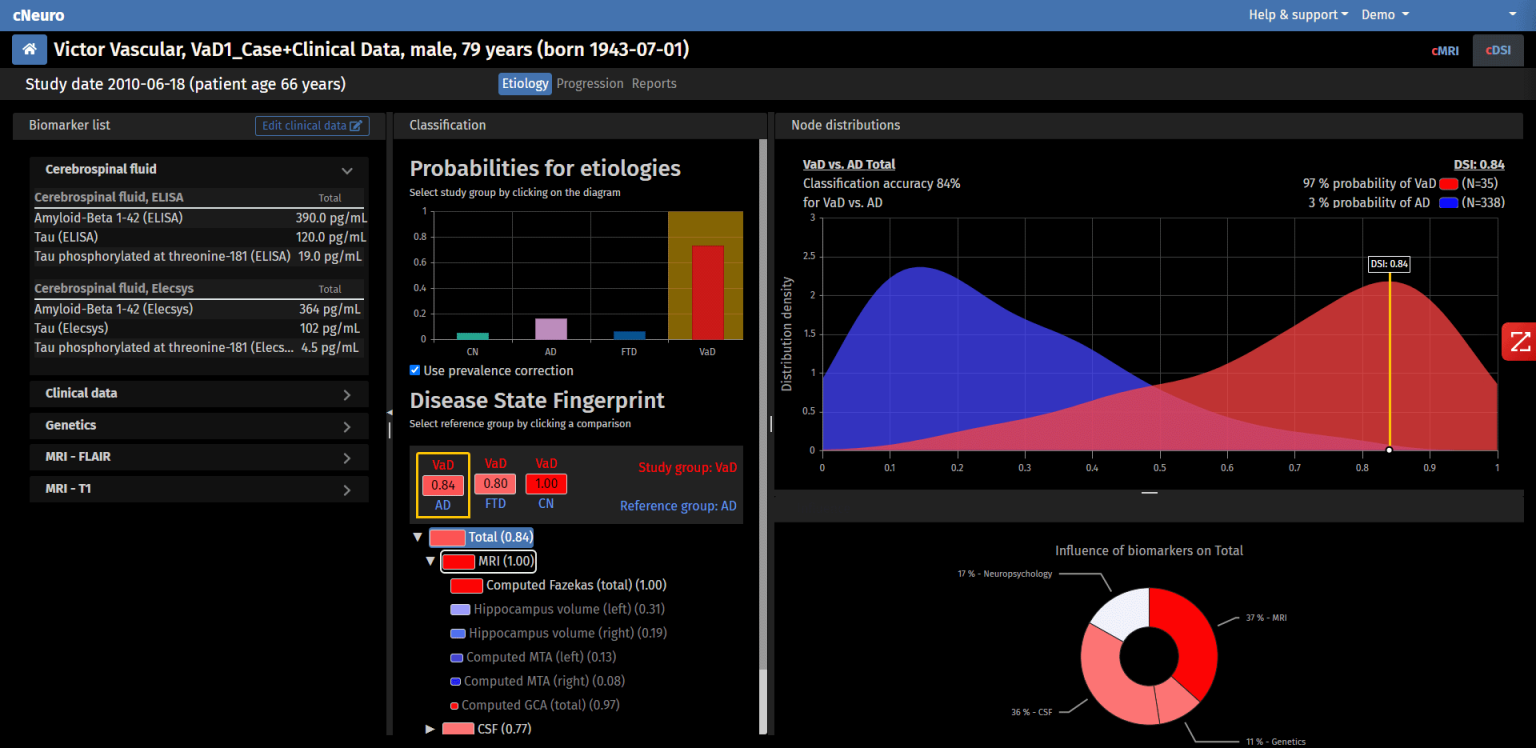Click Edit clinical data button
This screenshot has height=748, width=1536.
[312, 126]
